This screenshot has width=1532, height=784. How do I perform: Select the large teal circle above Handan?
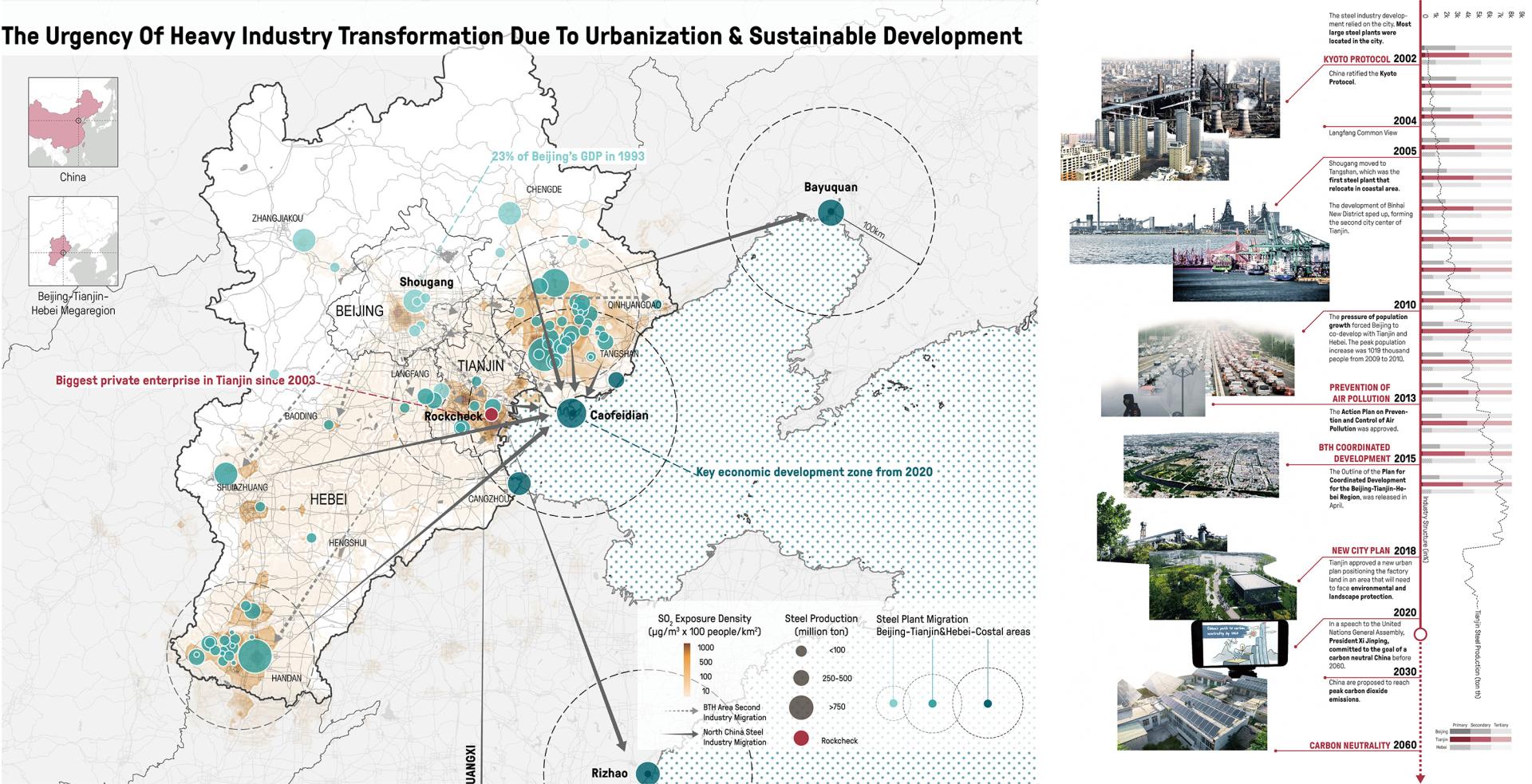(256, 655)
